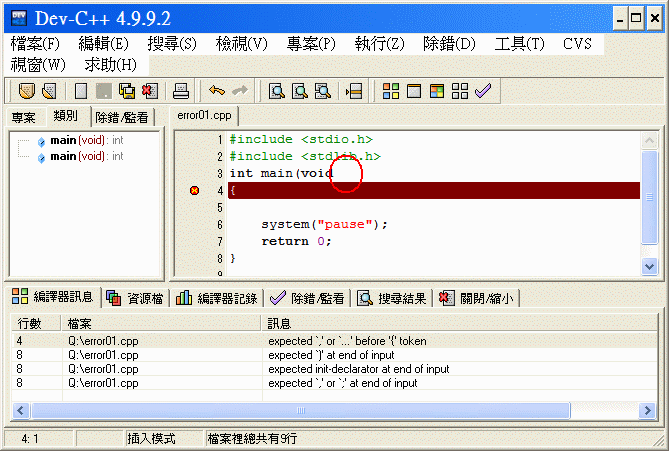The image size is (669, 451).
Task: Click the 關閉/縮小 bottom tab
Action: click(x=477, y=298)
